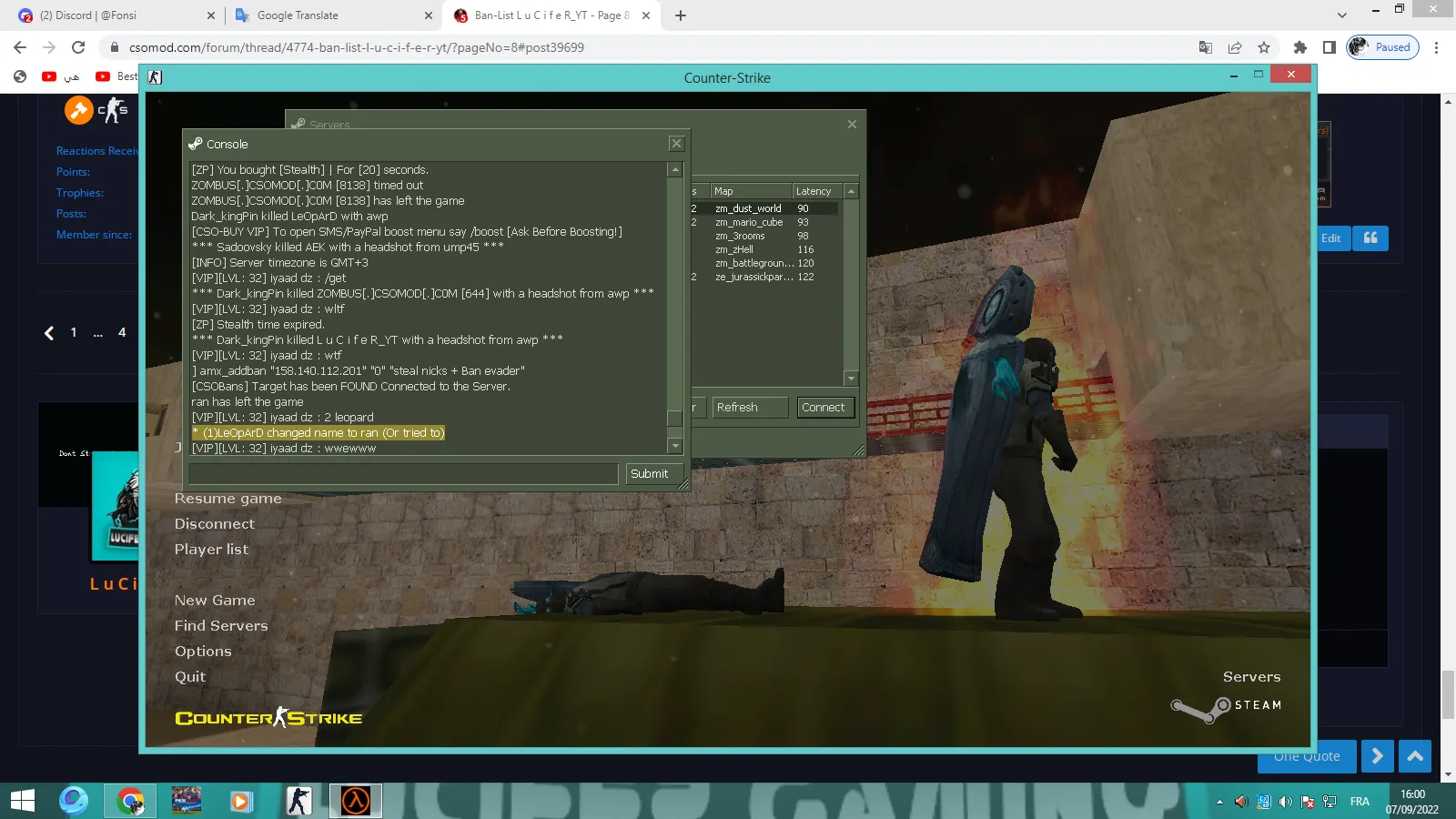Open the Counter-Strike taskbar icon
Viewport: 1456px width, 819px height.
click(x=298, y=801)
